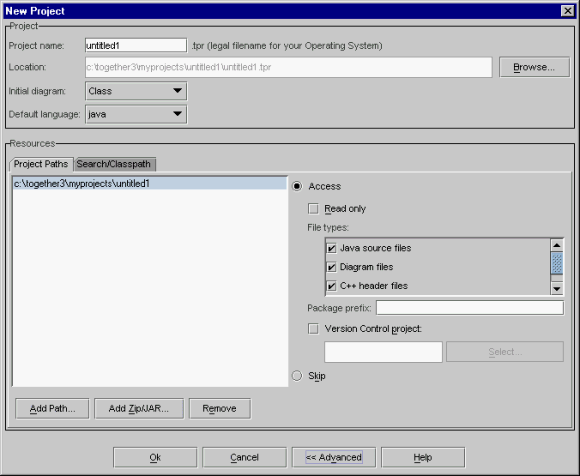Click the file types scrollbar thumb
Viewport: 580px width, 476px height.
(557, 263)
